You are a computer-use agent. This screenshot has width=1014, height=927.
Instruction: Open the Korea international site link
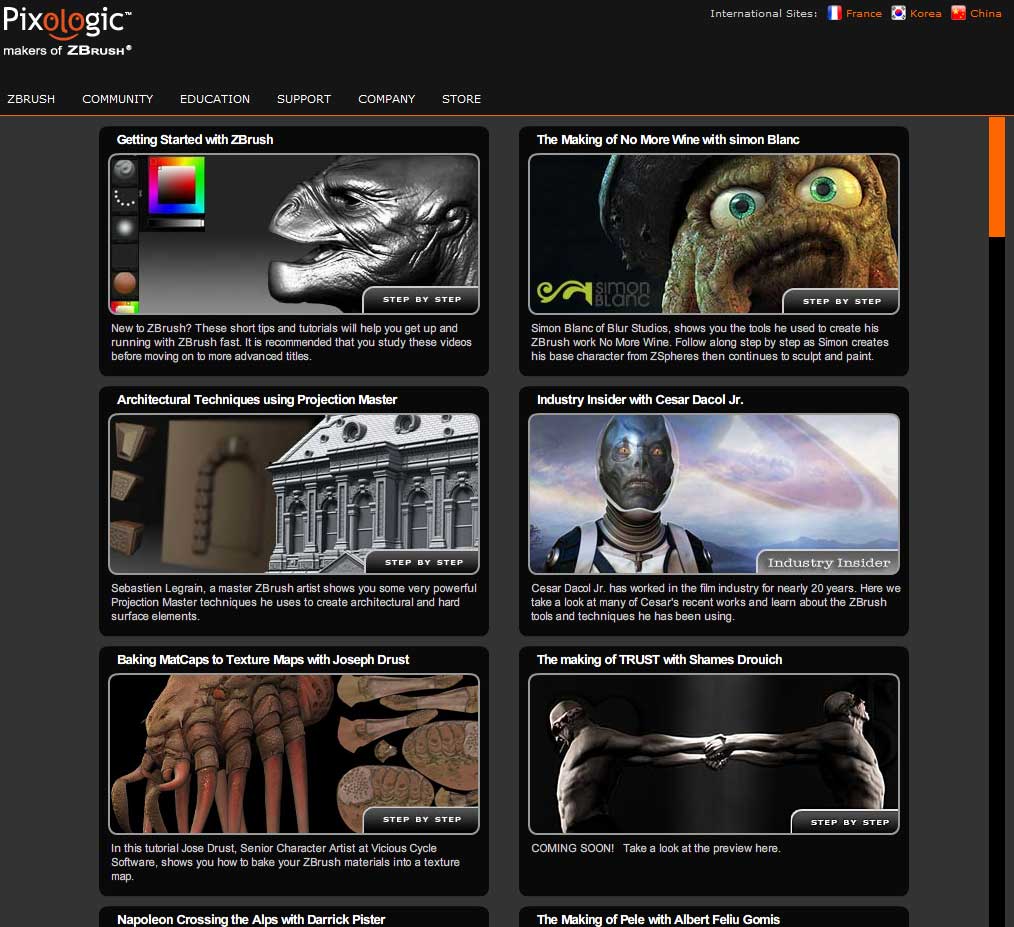925,14
